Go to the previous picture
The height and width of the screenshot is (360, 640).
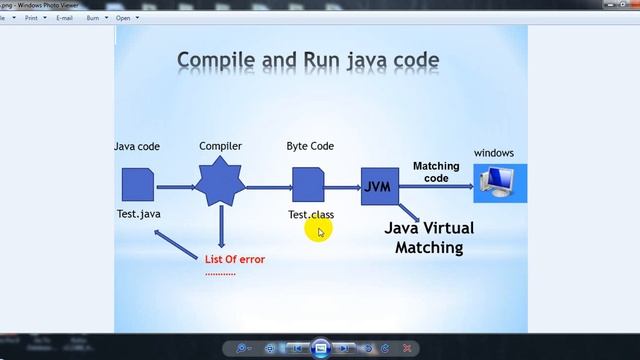click(297, 348)
